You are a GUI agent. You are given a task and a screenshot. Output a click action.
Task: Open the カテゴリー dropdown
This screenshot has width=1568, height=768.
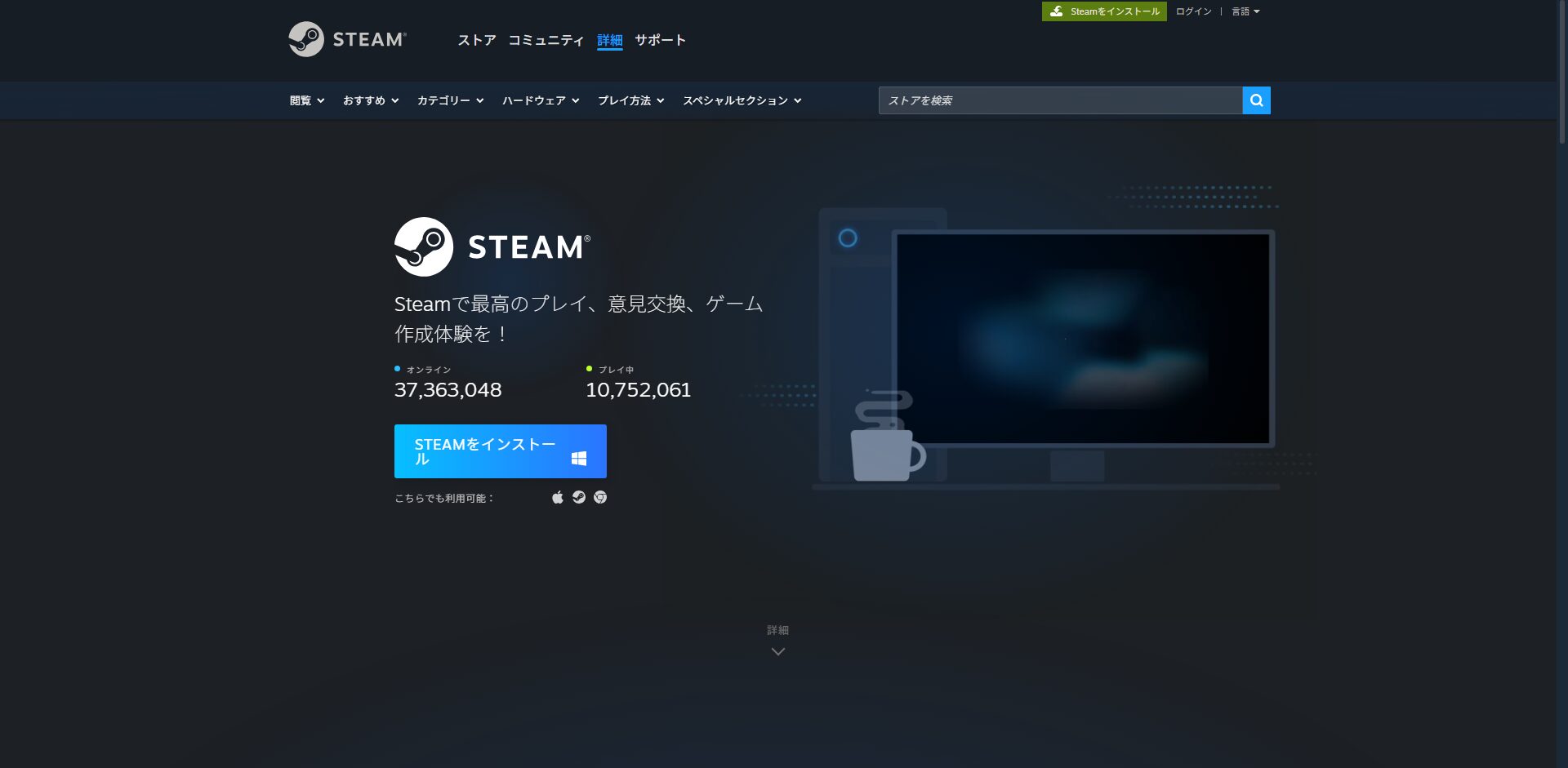[450, 100]
